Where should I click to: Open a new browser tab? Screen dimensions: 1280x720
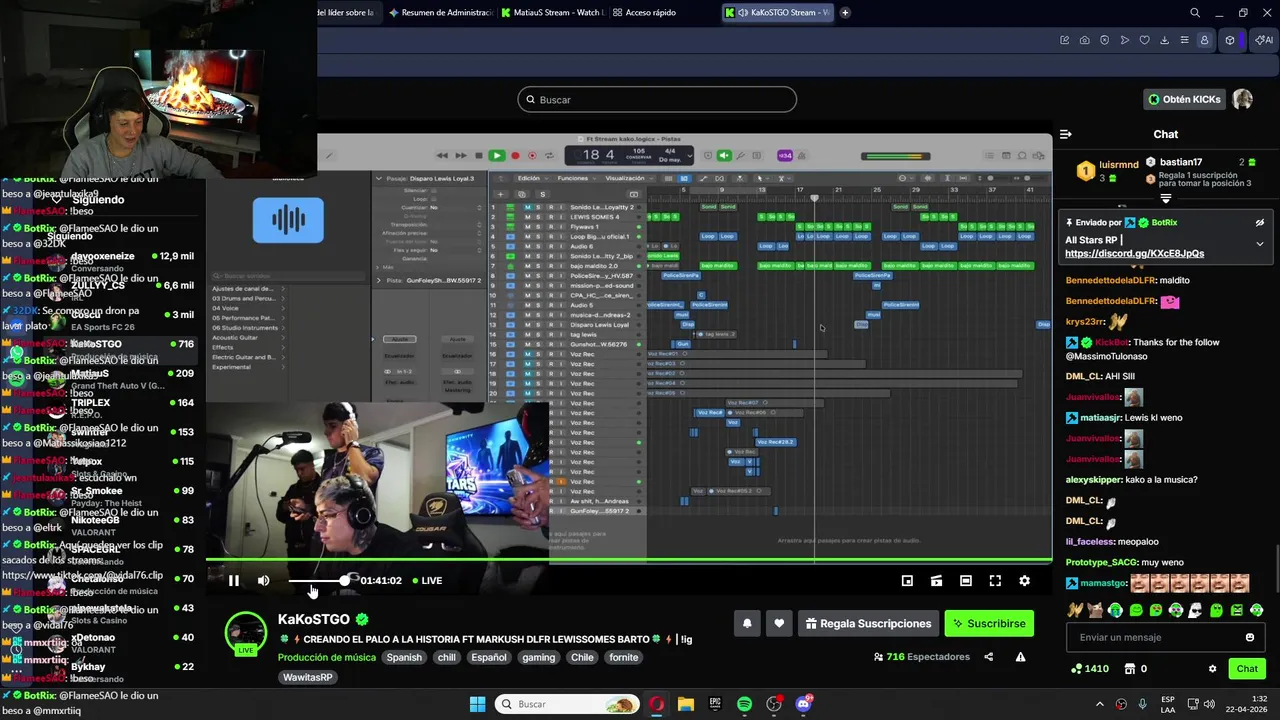click(x=845, y=12)
